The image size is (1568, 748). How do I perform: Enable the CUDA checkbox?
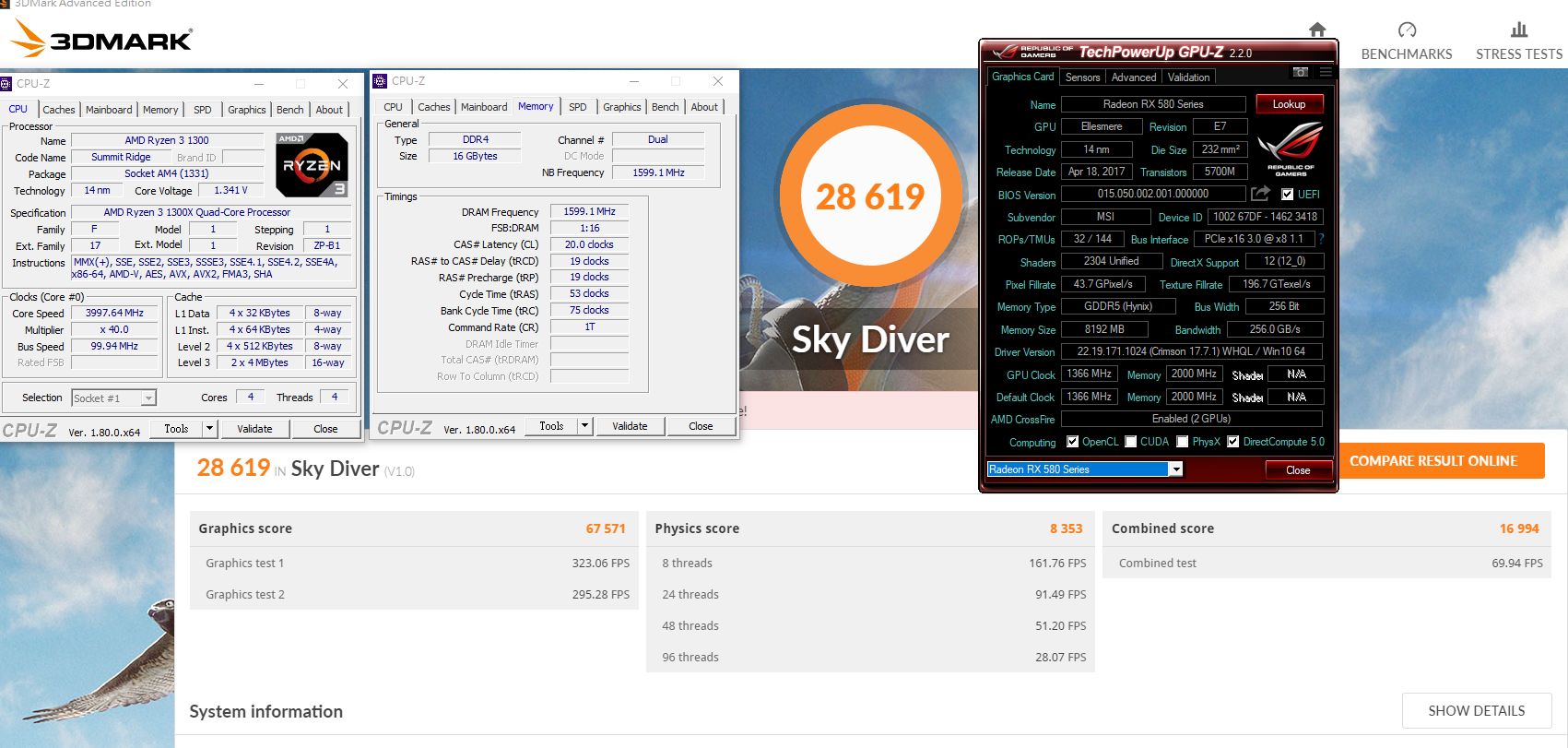click(1131, 442)
